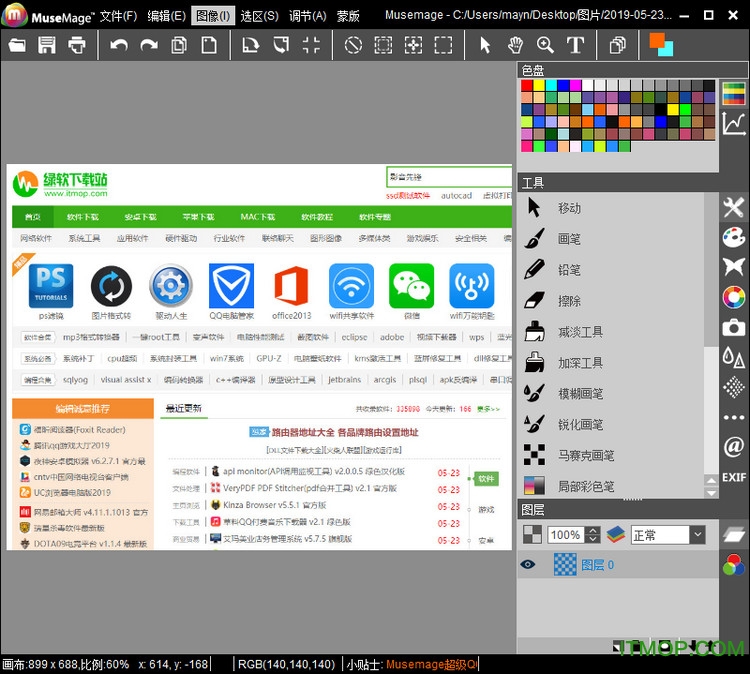The width and height of the screenshot is (750, 674).
Task: Redo the last action
Action: click(x=149, y=45)
